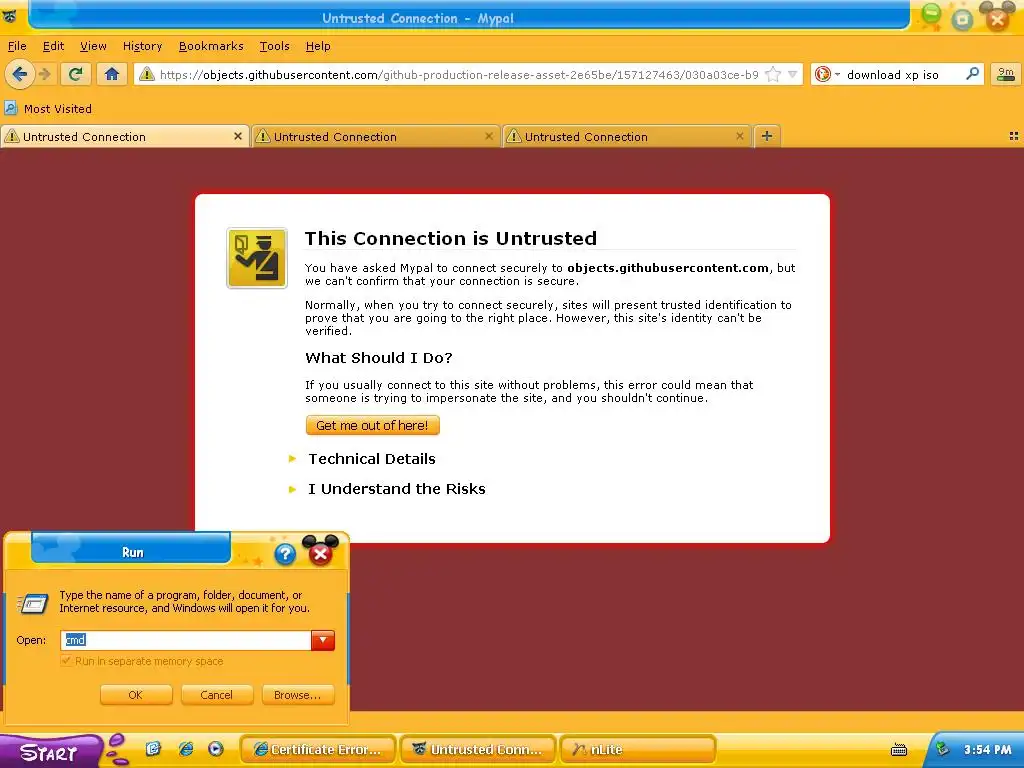Click the Mypal raccoon icon in title bar

pyautogui.click(x=10, y=16)
